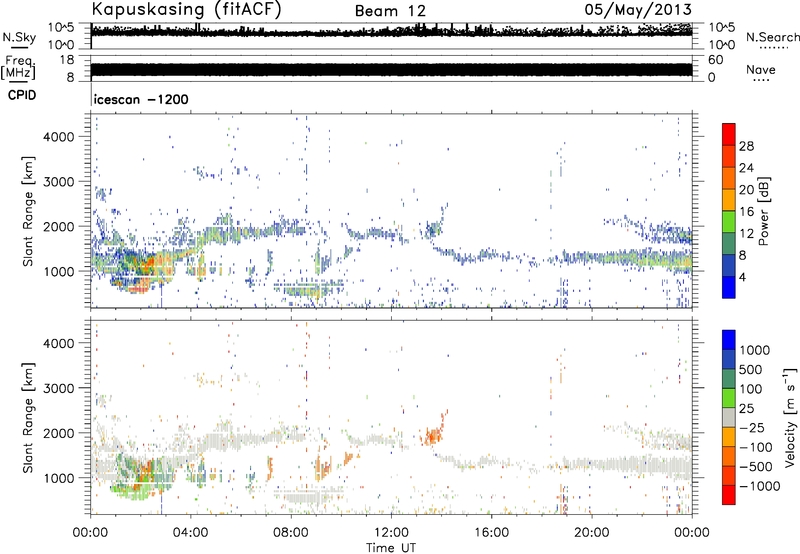Select the 12:00 time tick label
Viewport: 800px width, 554px height.
(391, 533)
